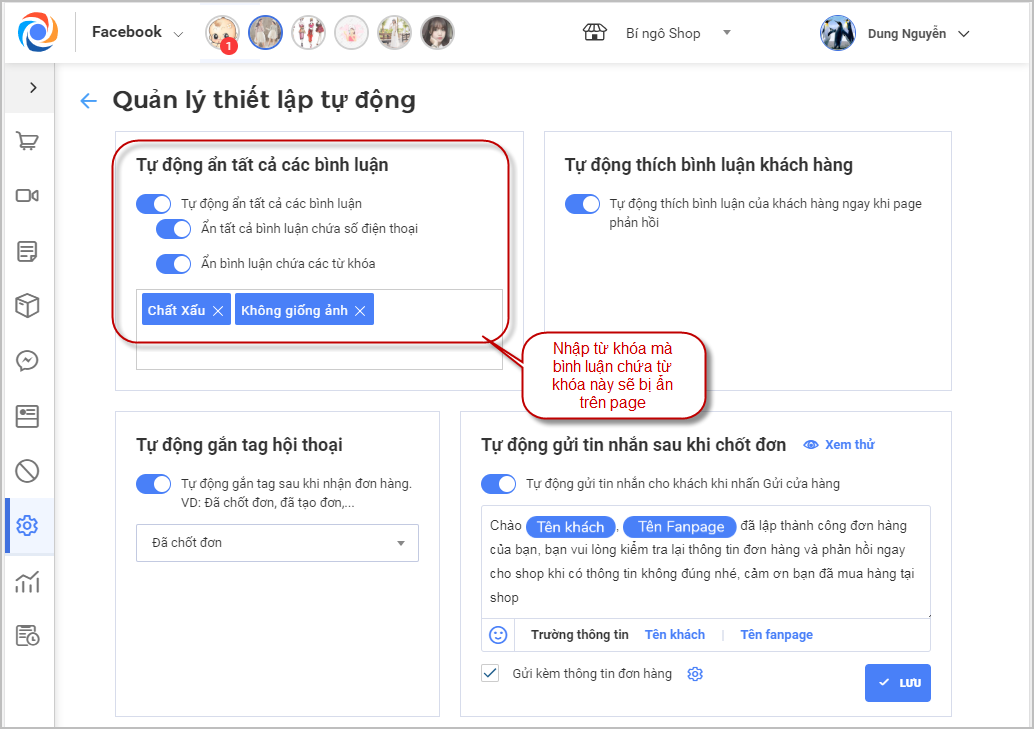Open order info settings gear icon
Image resolution: width=1034 pixels, height=729 pixels.
(695, 674)
